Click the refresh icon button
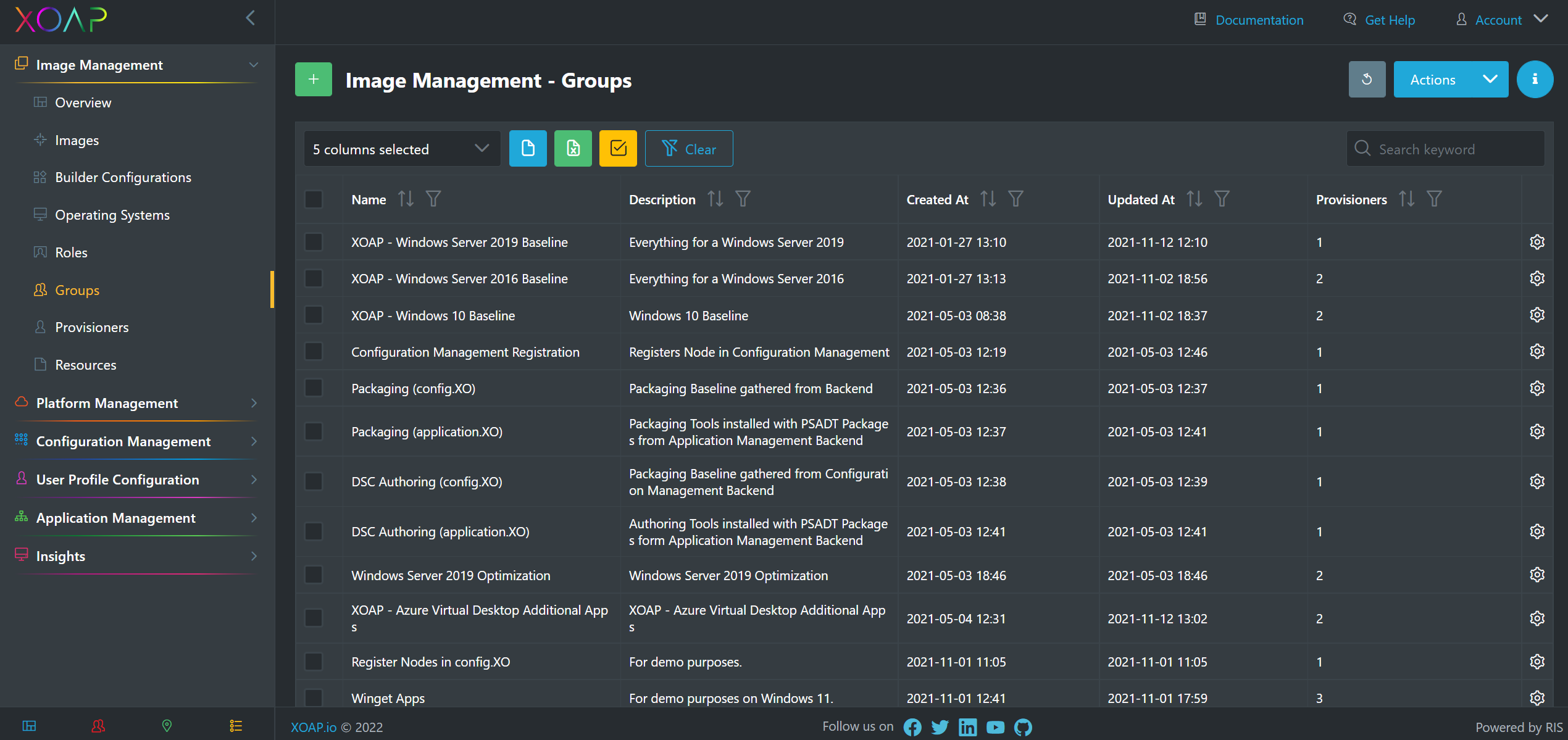This screenshot has height=740, width=1568. point(1367,80)
